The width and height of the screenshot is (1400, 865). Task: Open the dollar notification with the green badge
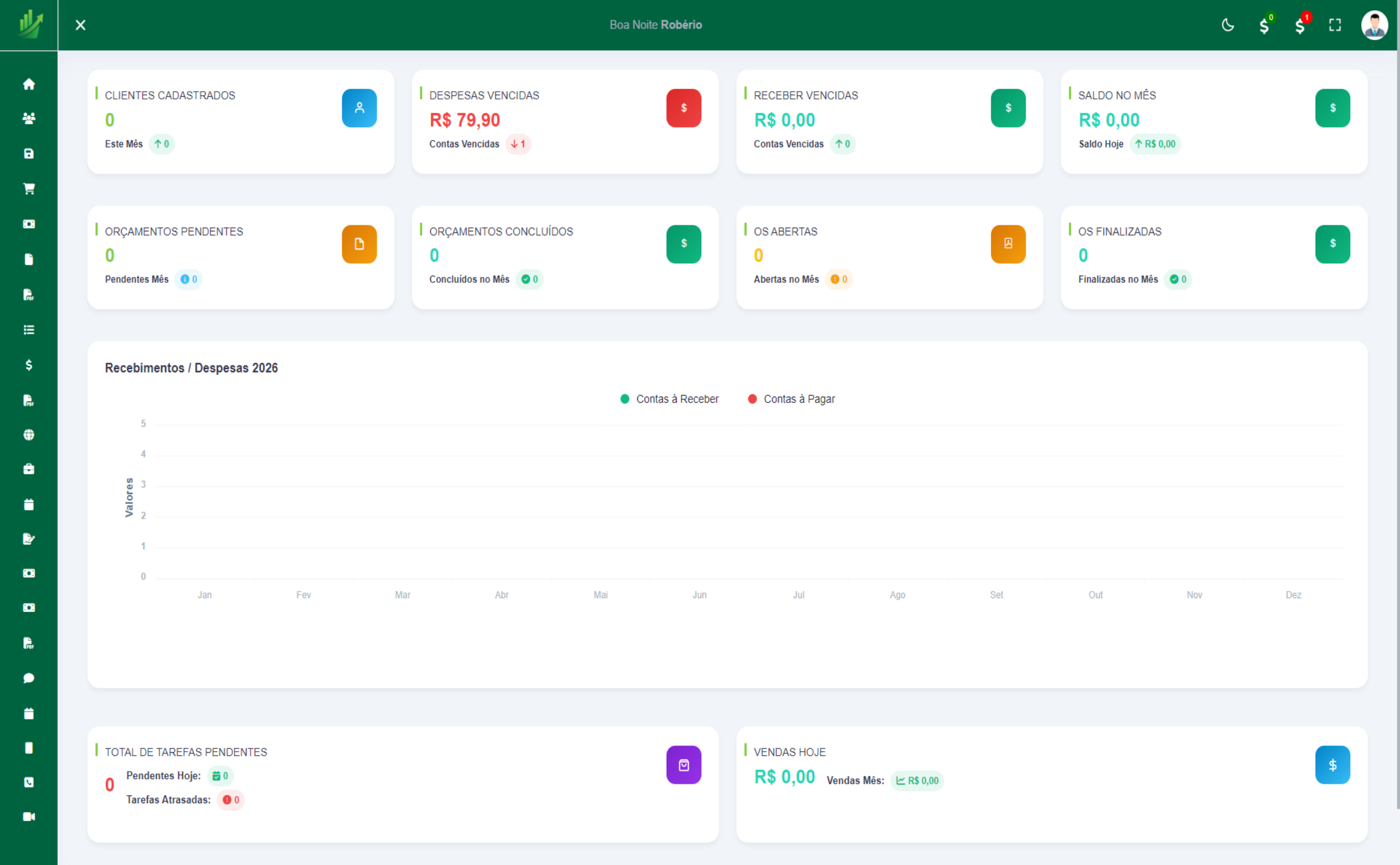coord(1265,25)
